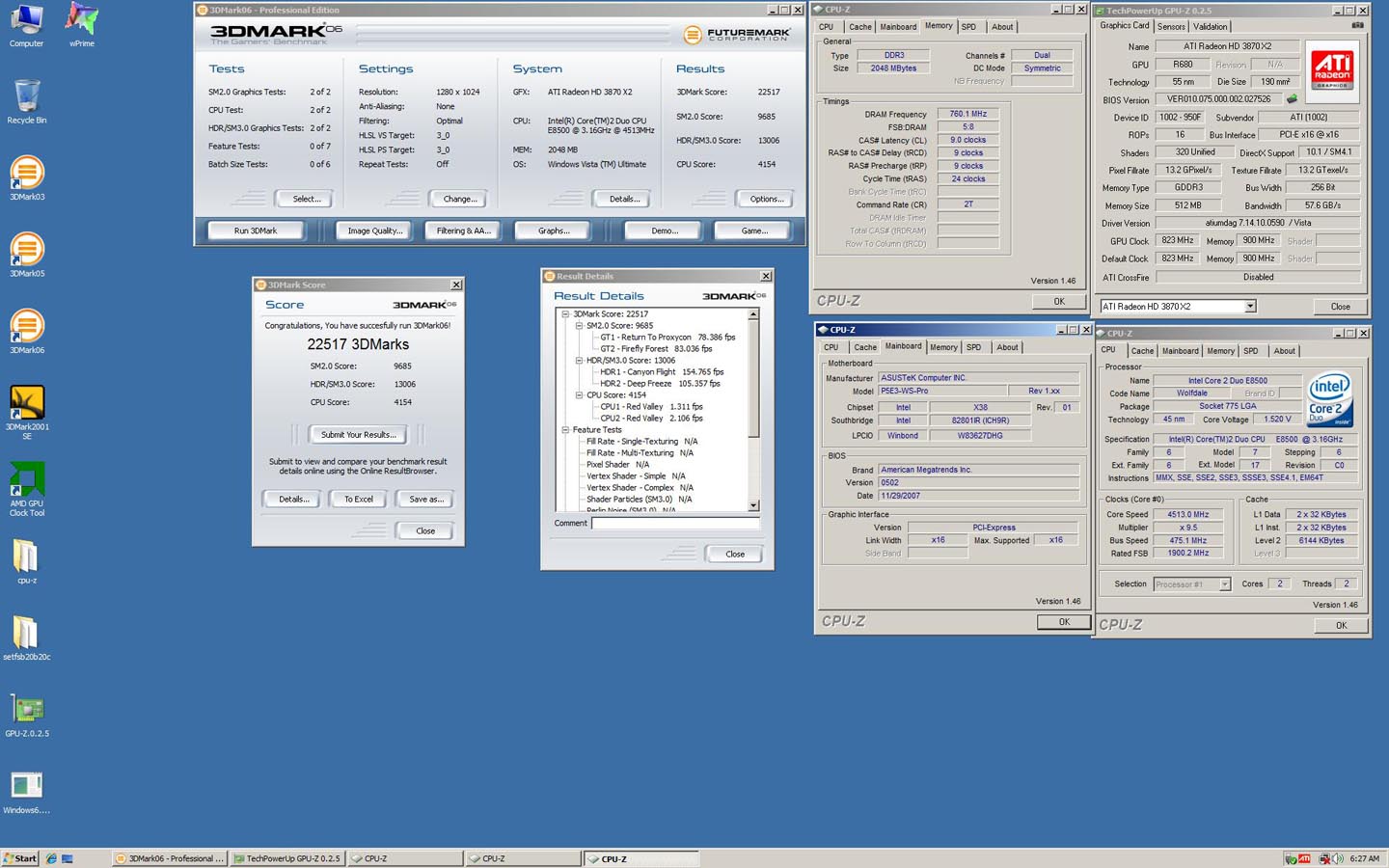Select the 3DMark2001 SE desktop icon
This screenshot has width=1389, height=868.
pos(27,413)
